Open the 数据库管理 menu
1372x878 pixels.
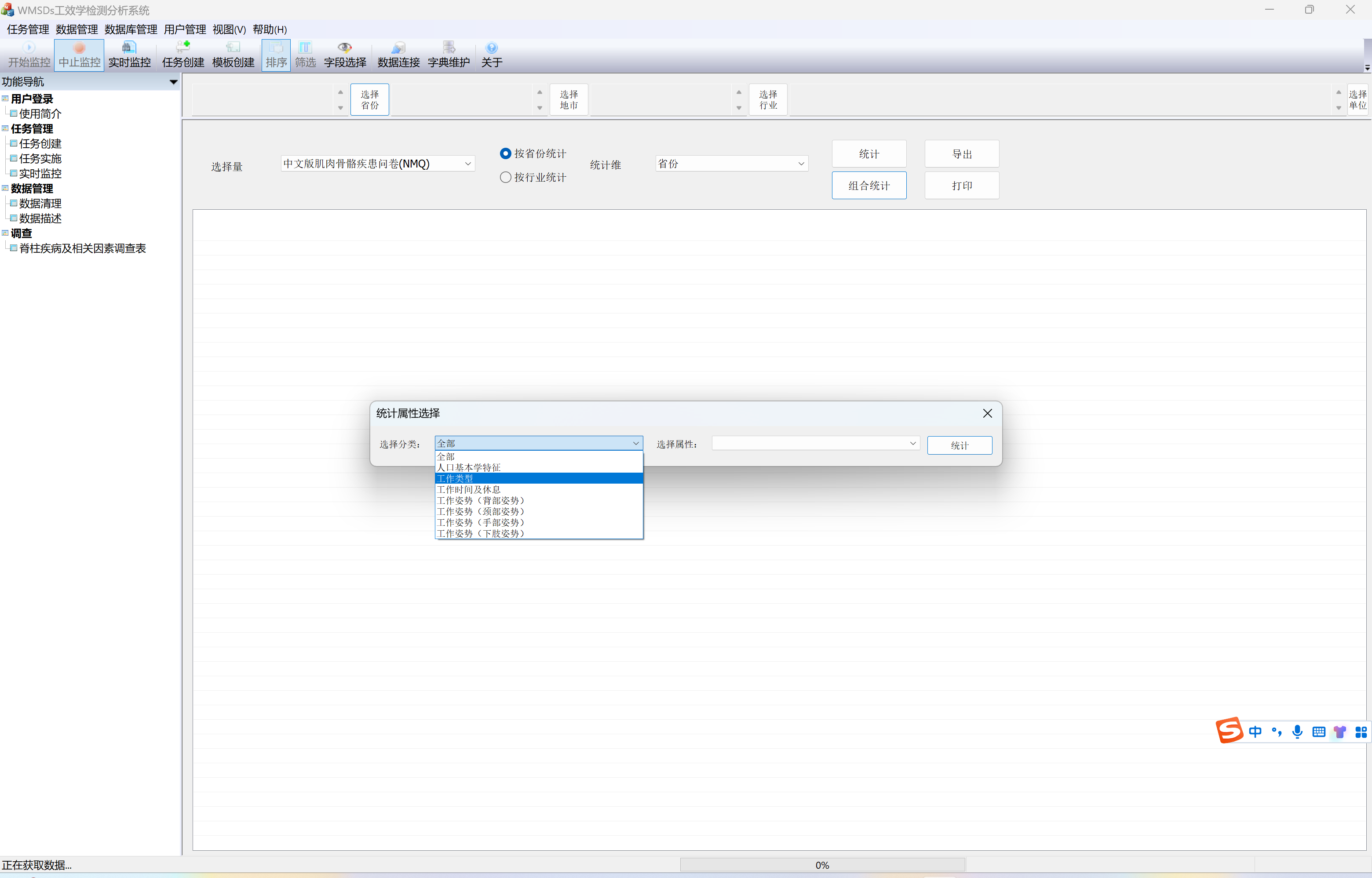pos(131,29)
